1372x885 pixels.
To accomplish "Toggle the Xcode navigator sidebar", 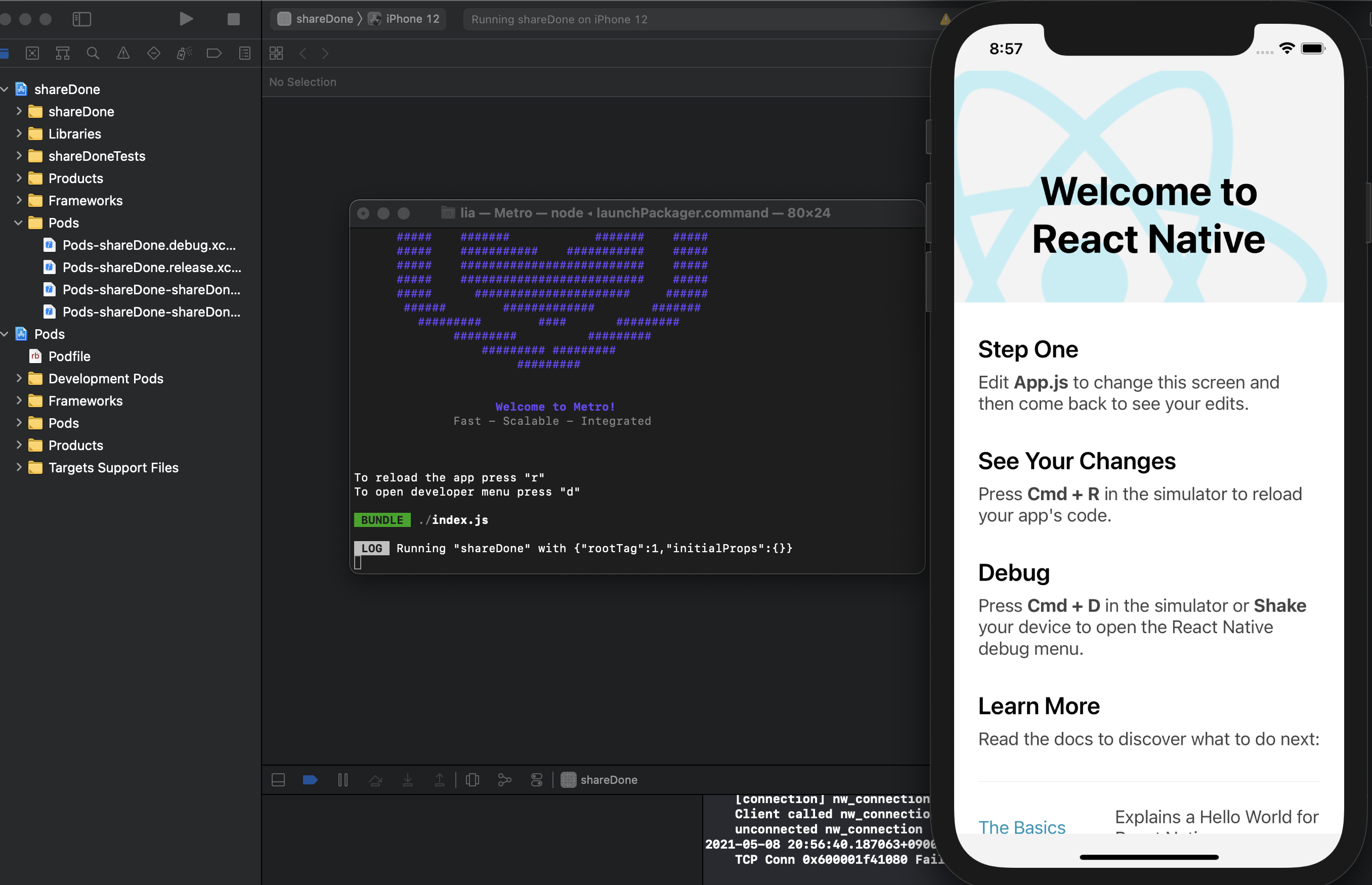I will 81,19.
